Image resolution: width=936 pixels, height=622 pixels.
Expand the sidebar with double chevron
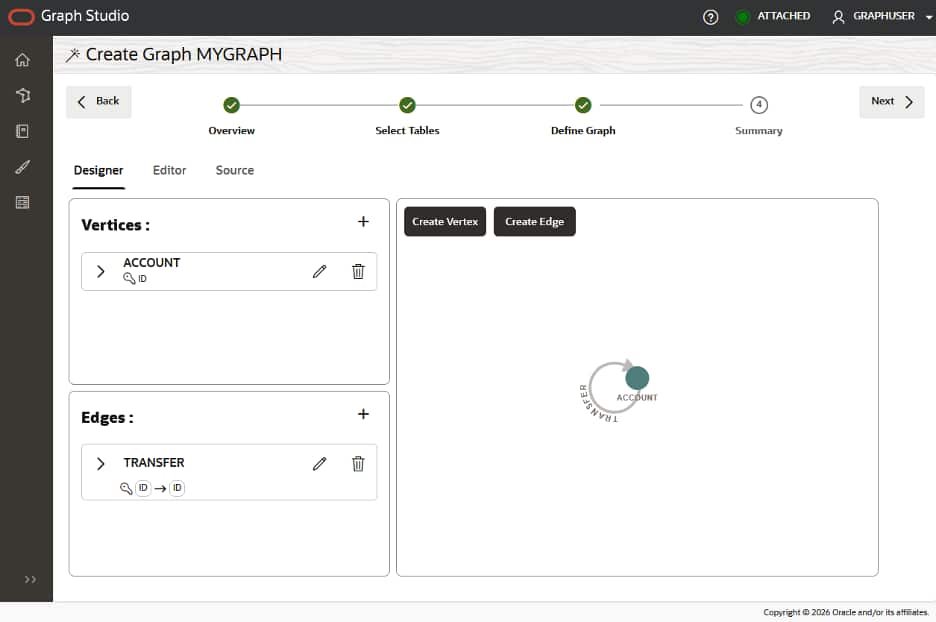coord(30,579)
